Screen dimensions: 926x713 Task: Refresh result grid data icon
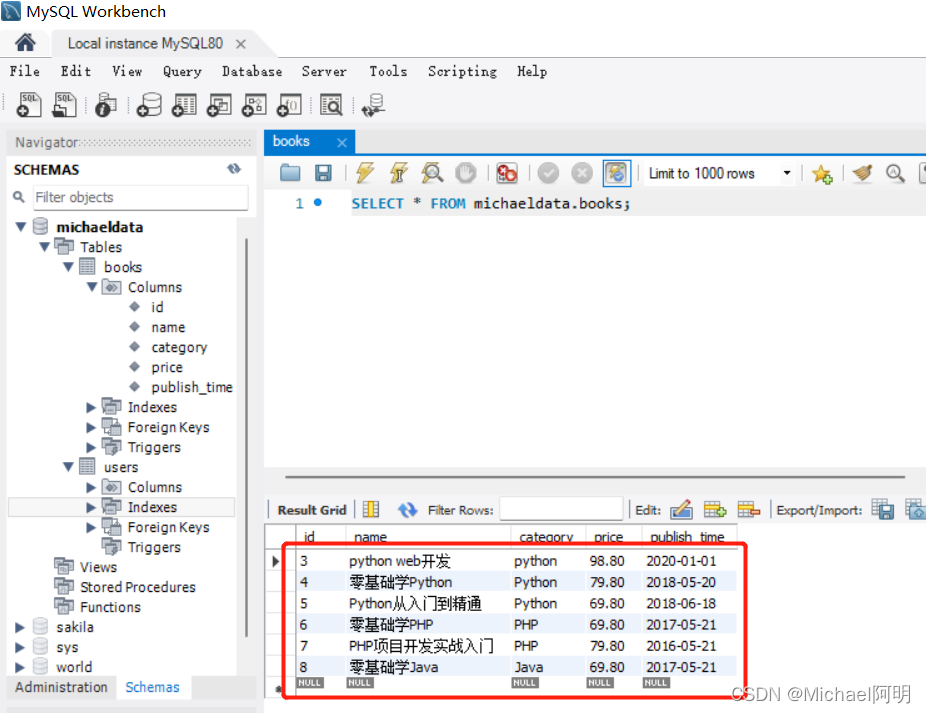click(407, 509)
